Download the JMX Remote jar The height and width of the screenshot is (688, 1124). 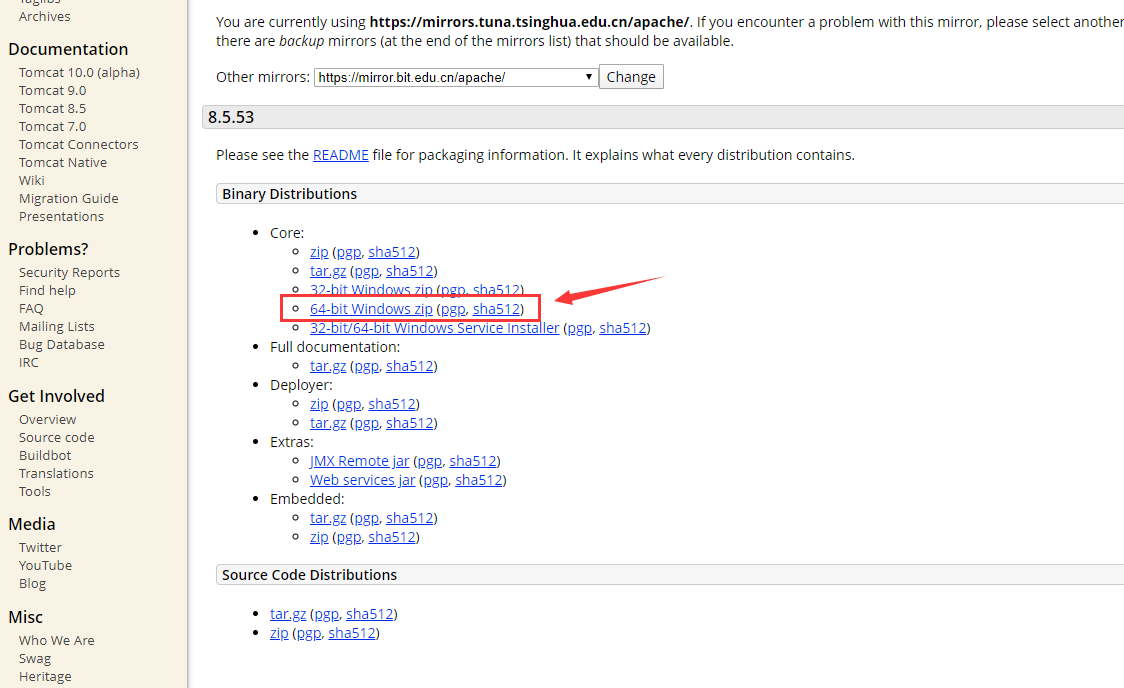pos(359,461)
